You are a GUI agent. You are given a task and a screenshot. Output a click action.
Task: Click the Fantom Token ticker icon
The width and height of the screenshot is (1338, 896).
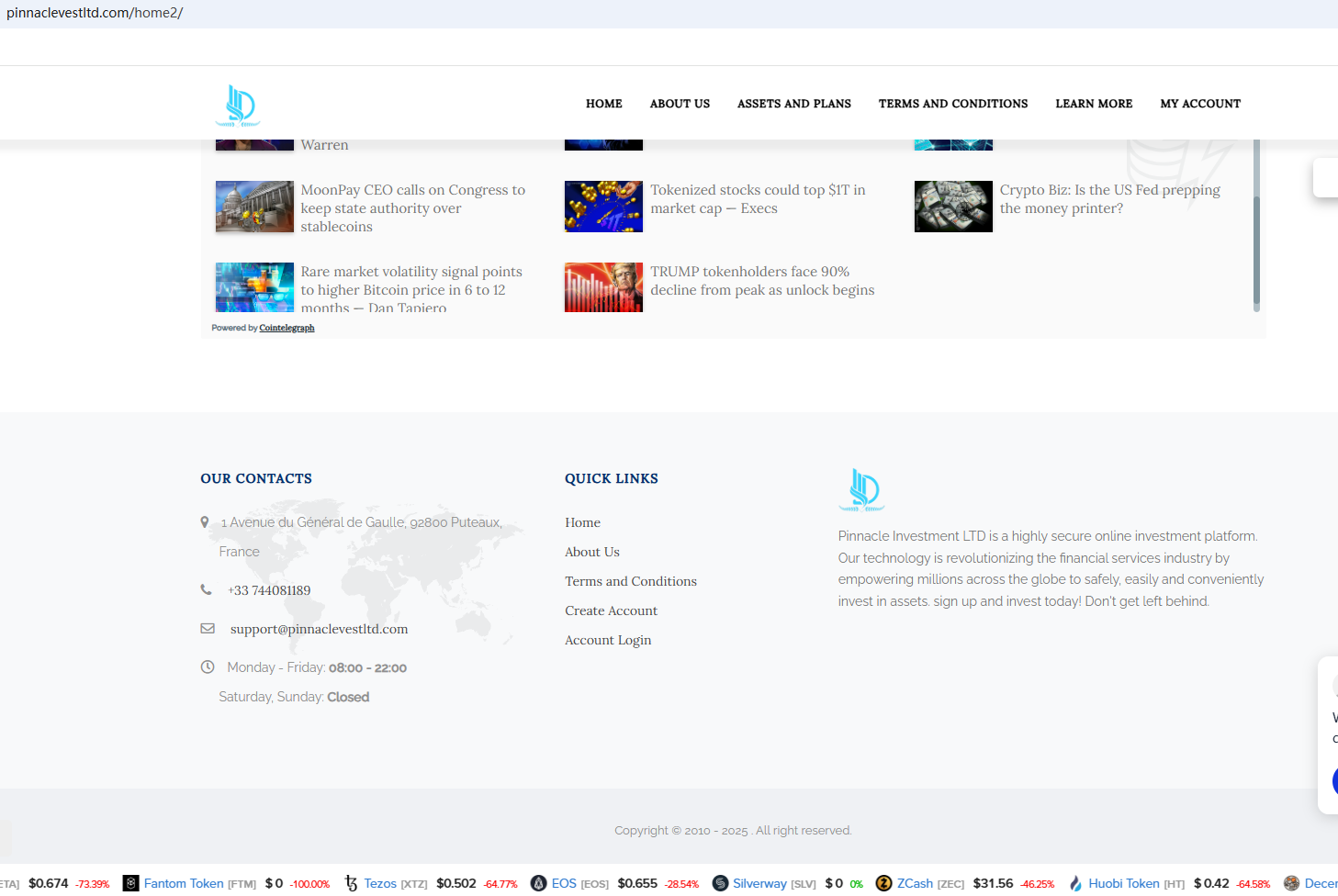click(x=131, y=883)
